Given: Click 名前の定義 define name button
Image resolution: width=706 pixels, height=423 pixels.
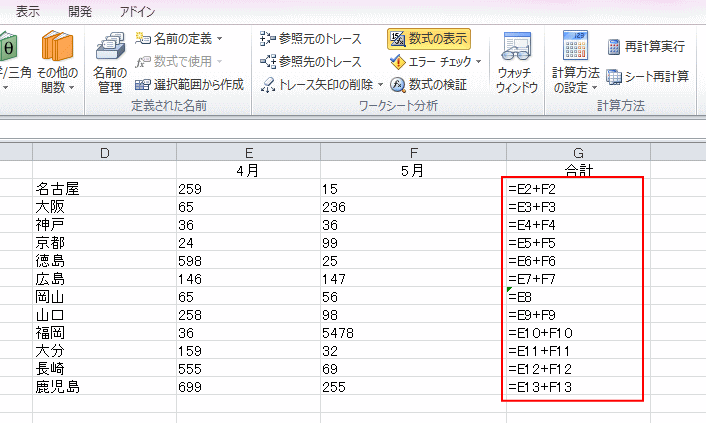Looking at the screenshot, I should click(x=174, y=39).
